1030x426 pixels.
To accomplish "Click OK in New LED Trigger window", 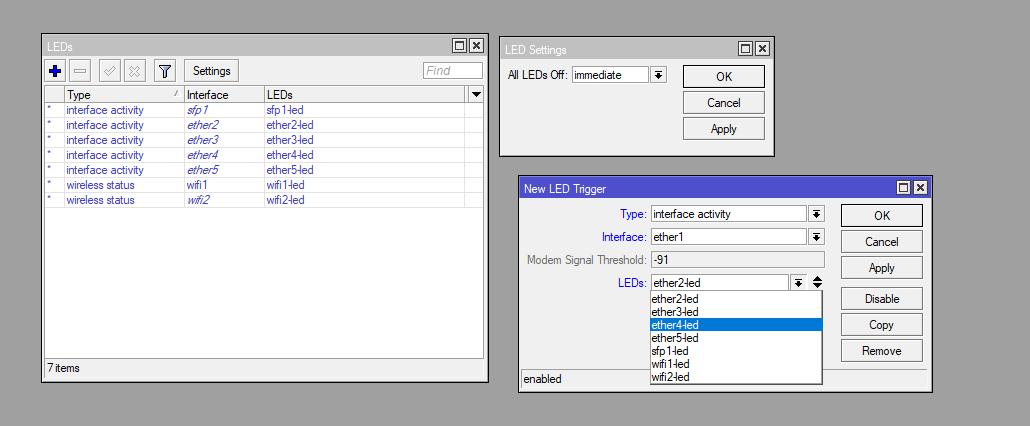I will click(882, 215).
